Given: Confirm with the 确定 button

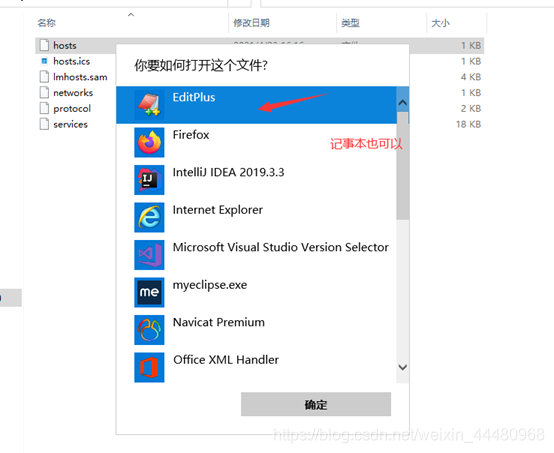Looking at the screenshot, I should pyautogui.click(x=316, y=404).
